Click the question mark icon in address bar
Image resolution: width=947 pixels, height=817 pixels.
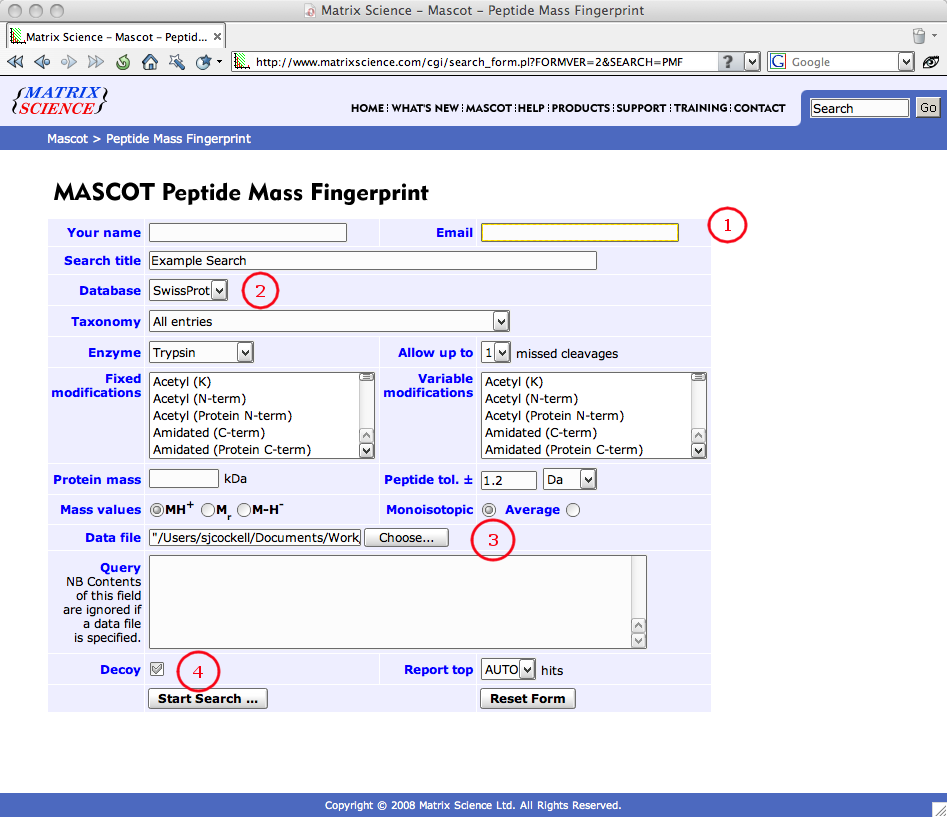coord(729,62)
